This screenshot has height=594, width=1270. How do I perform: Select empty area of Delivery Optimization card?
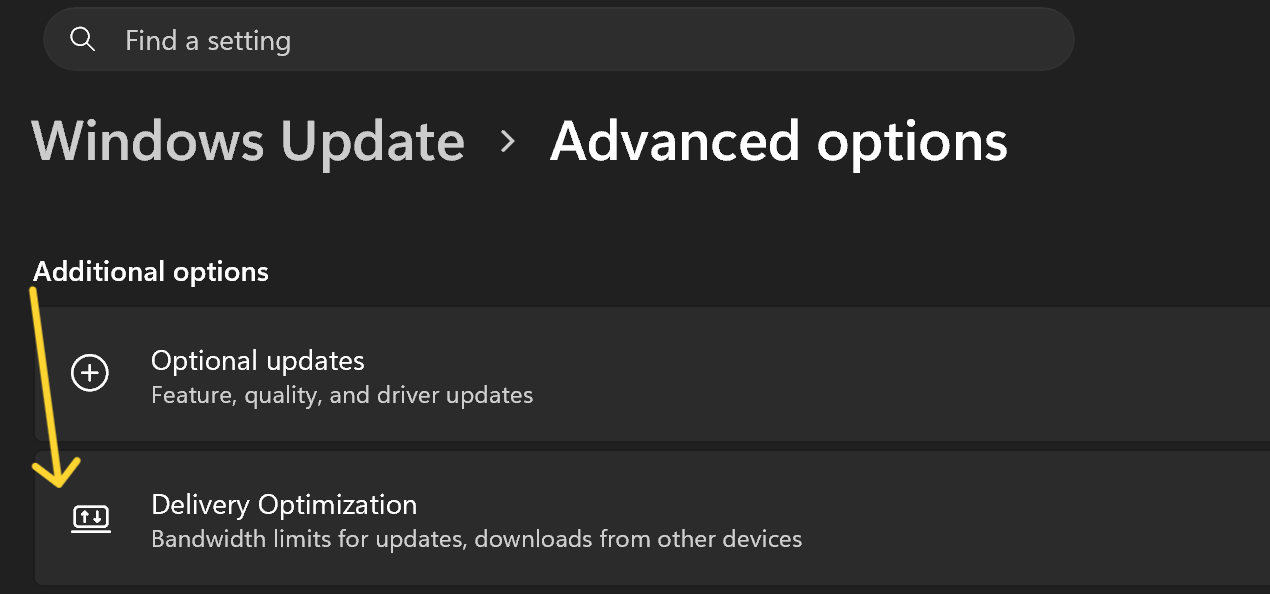pyautogui.click(x=1000, y=518)
